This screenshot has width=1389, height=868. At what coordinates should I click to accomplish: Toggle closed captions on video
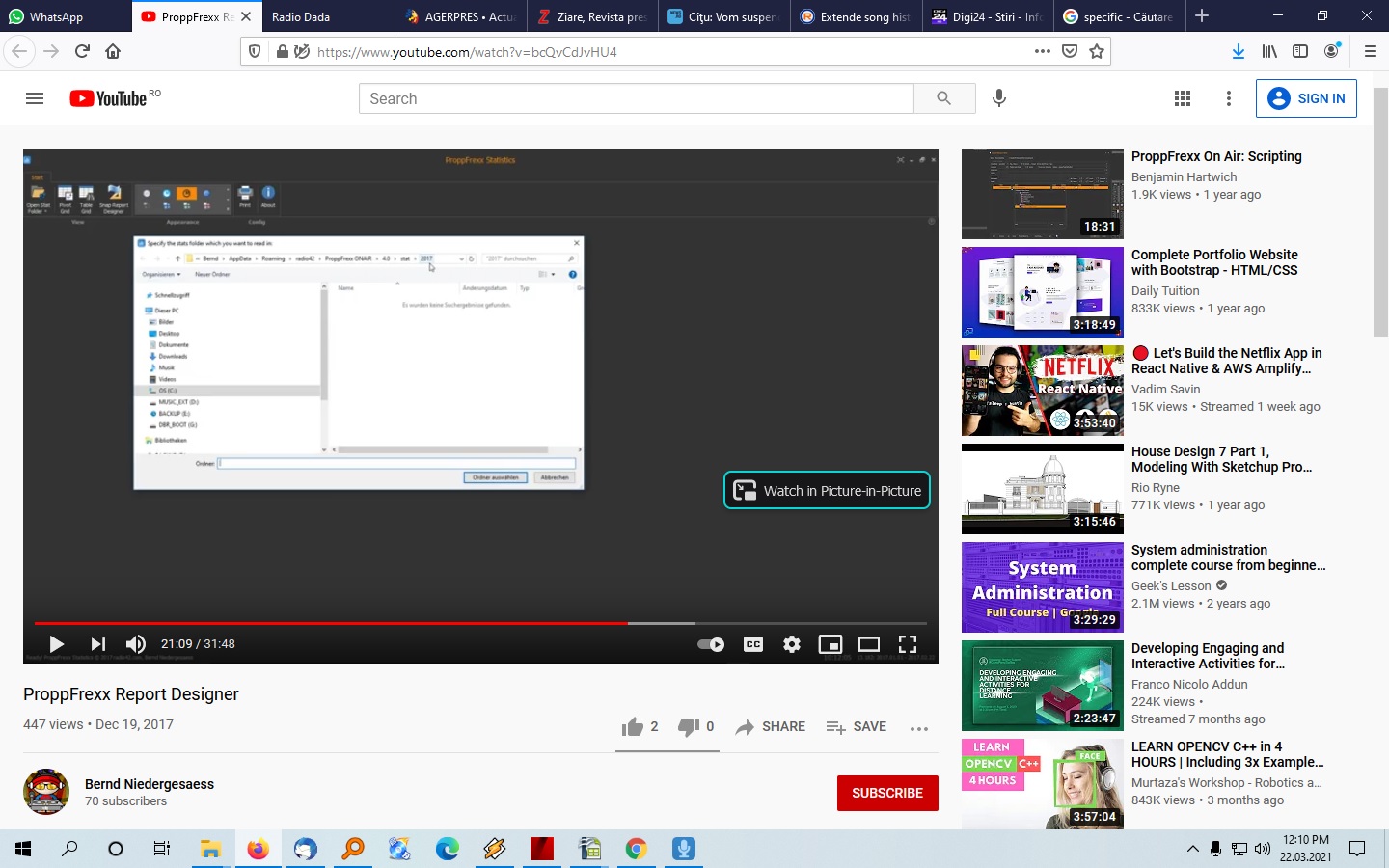[x=753, y=644]
